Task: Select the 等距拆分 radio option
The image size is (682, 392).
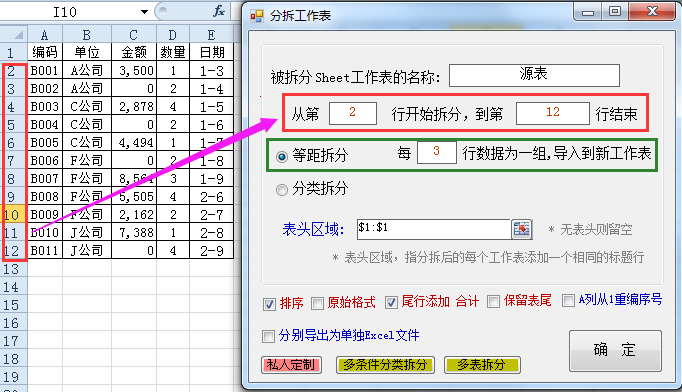Action: click(282, 156)
